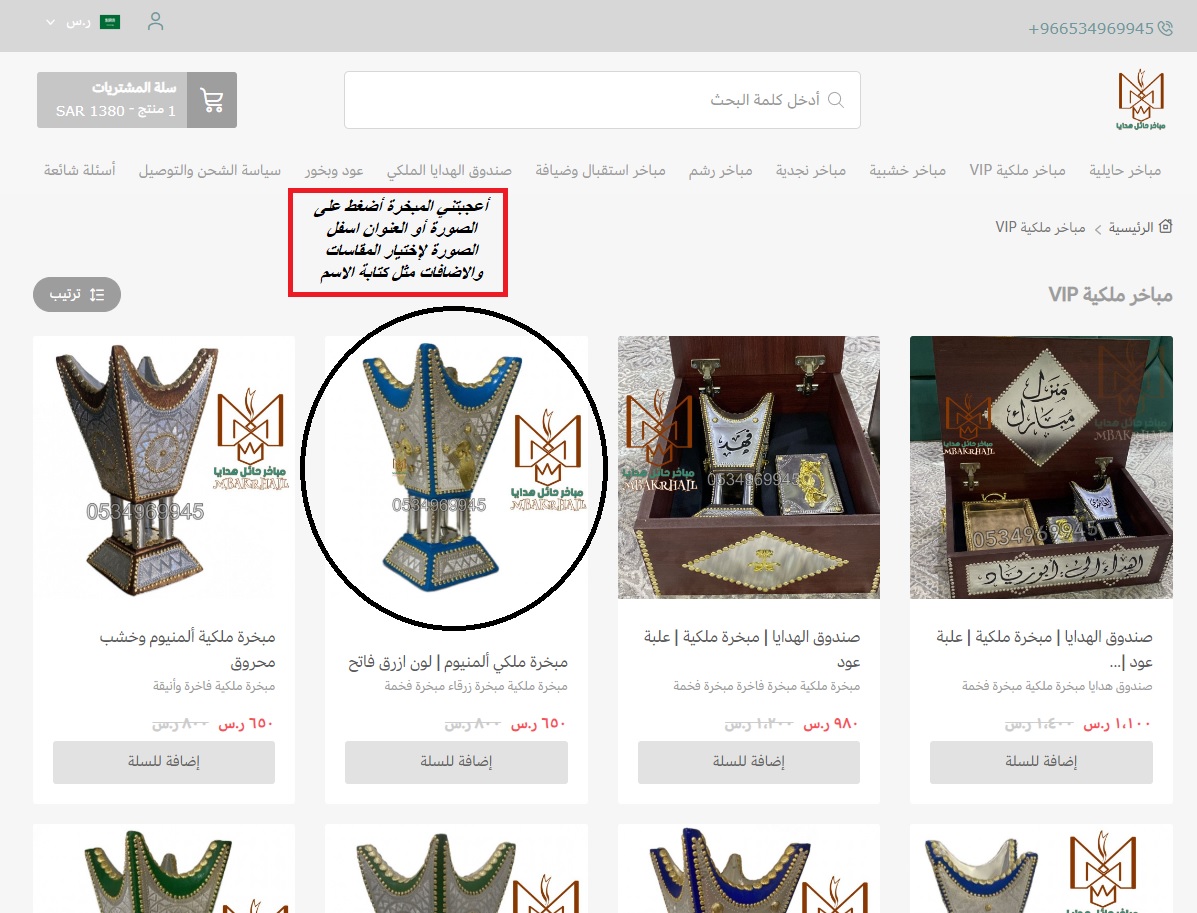1197x913 pixels.
Task: Focus the أدخل كلمة البحث search field
Action: pyautogui.click(x=602, y=100)
